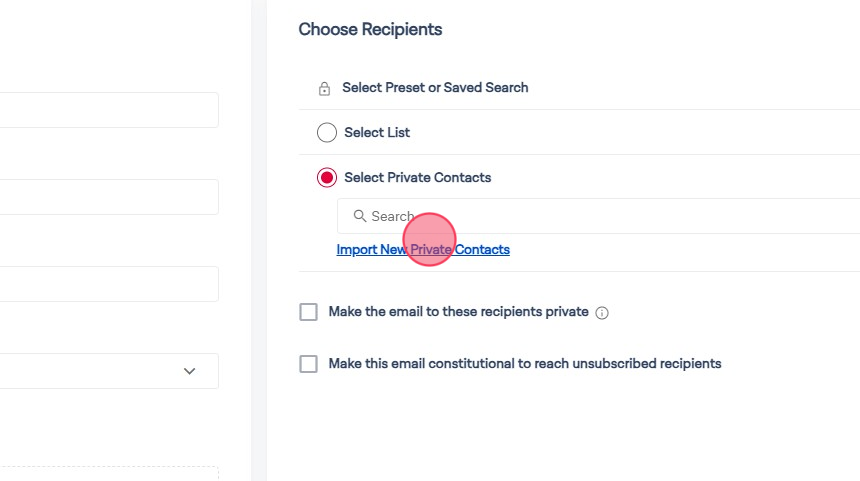
Task: Click the third empty field in left panel
Action: 108,284
